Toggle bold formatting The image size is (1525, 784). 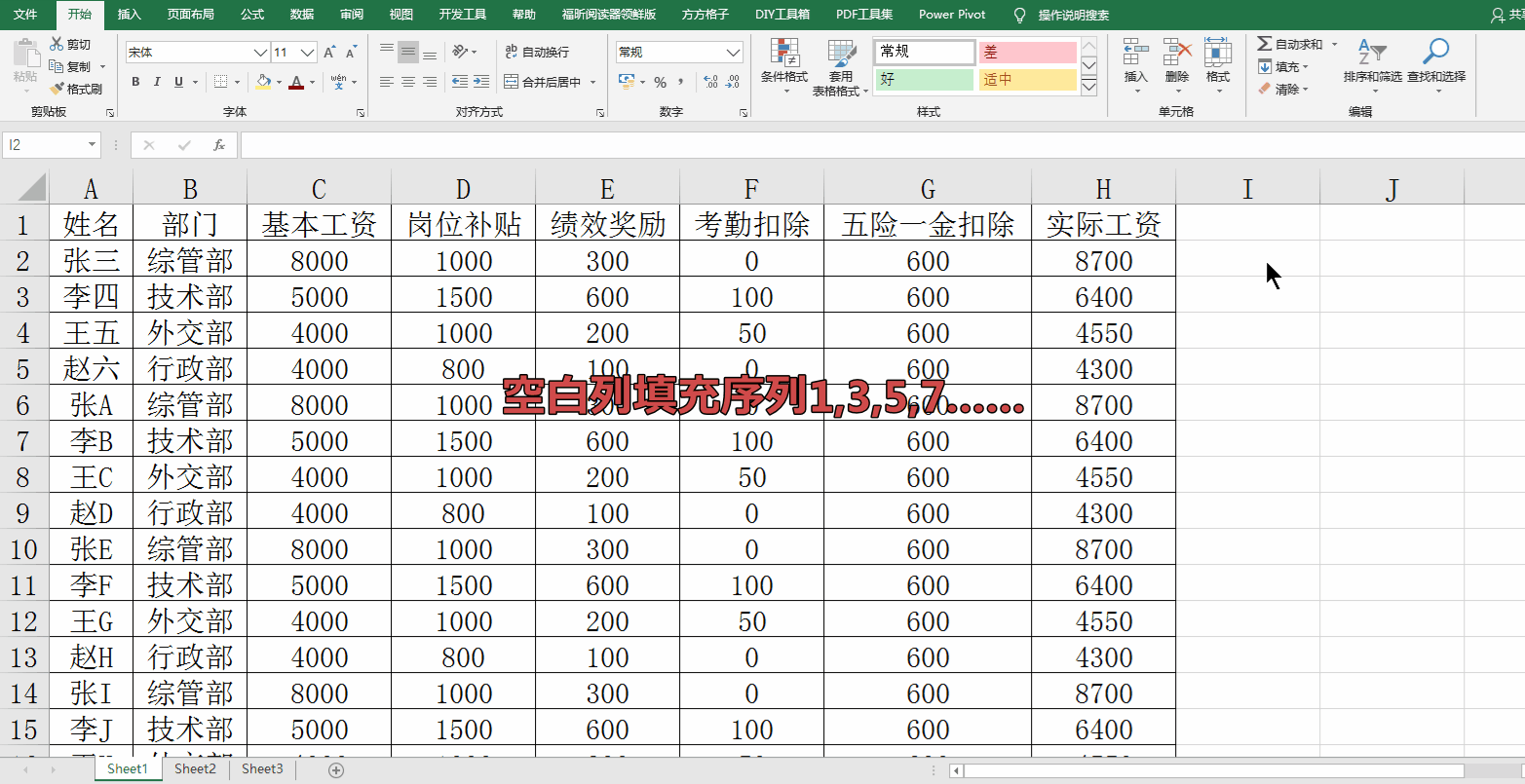pyautogui.click(x=135, y=82)
